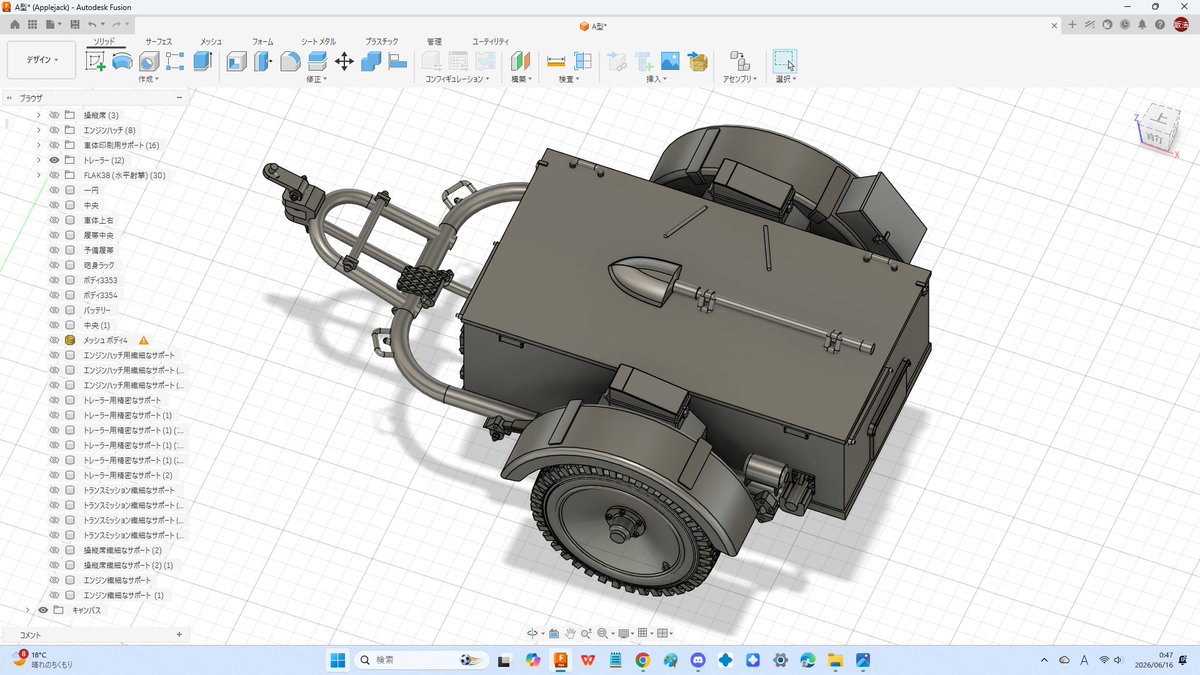Select the Hole tool in Create group
This screenshot has height=675, width=1200.
149,61
